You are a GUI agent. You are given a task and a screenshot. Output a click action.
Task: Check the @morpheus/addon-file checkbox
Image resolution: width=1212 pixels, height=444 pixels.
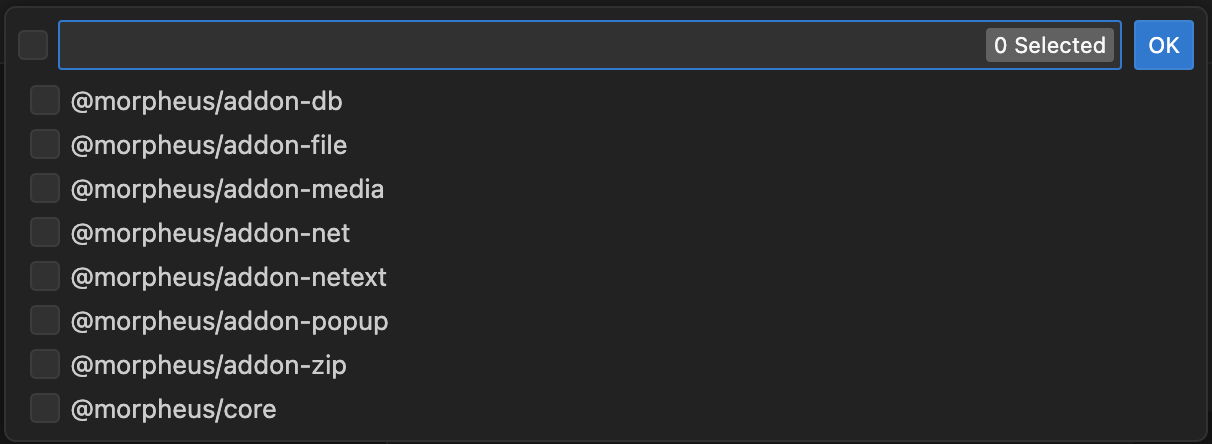[45, 144]
